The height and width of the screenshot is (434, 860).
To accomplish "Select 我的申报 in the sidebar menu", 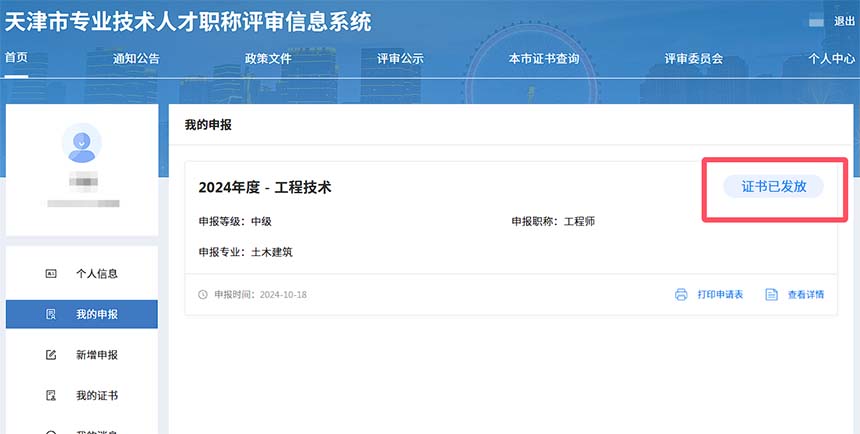I will [82, 314].
